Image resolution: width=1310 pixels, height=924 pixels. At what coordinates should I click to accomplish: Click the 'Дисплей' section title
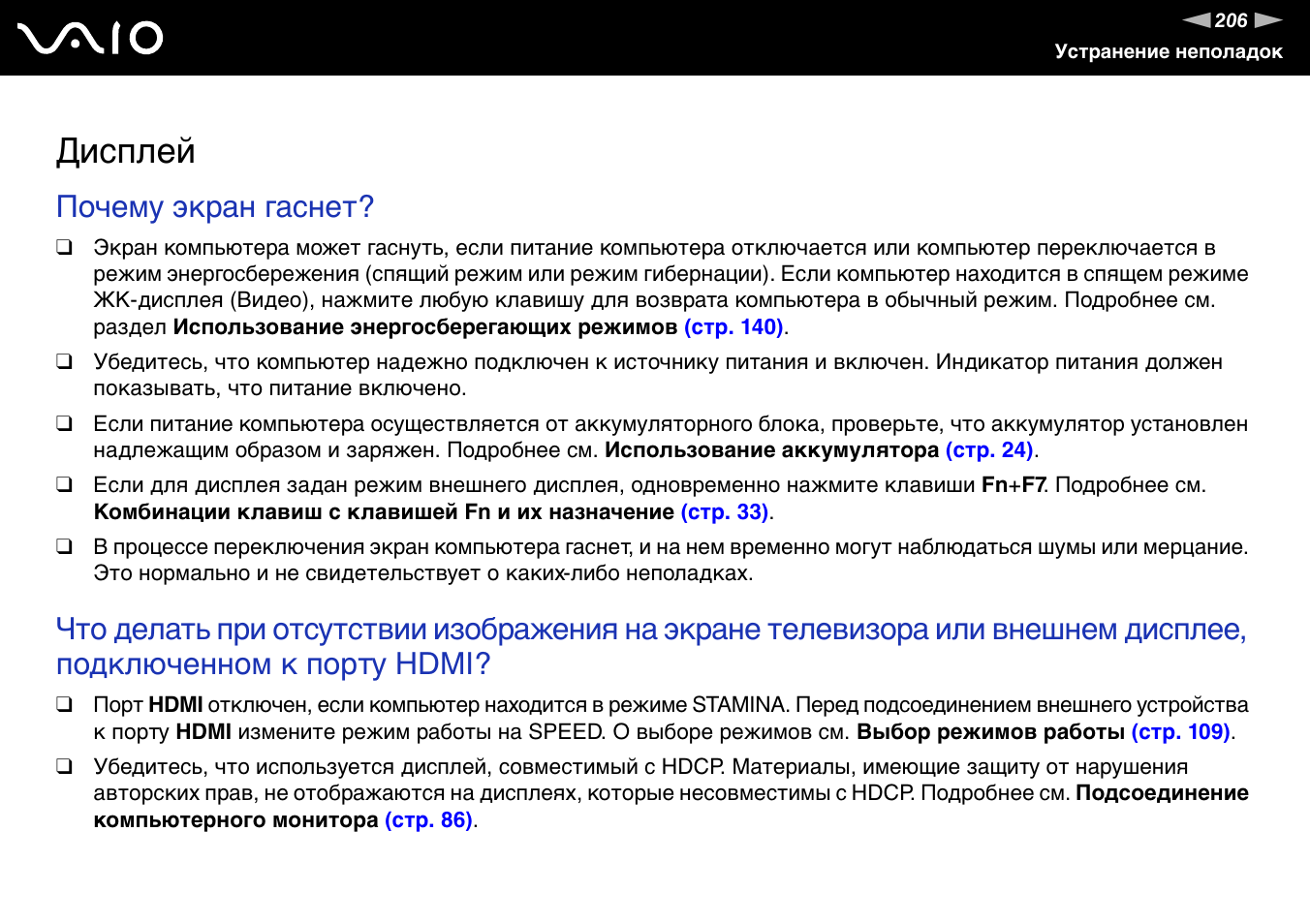[126, 152]
